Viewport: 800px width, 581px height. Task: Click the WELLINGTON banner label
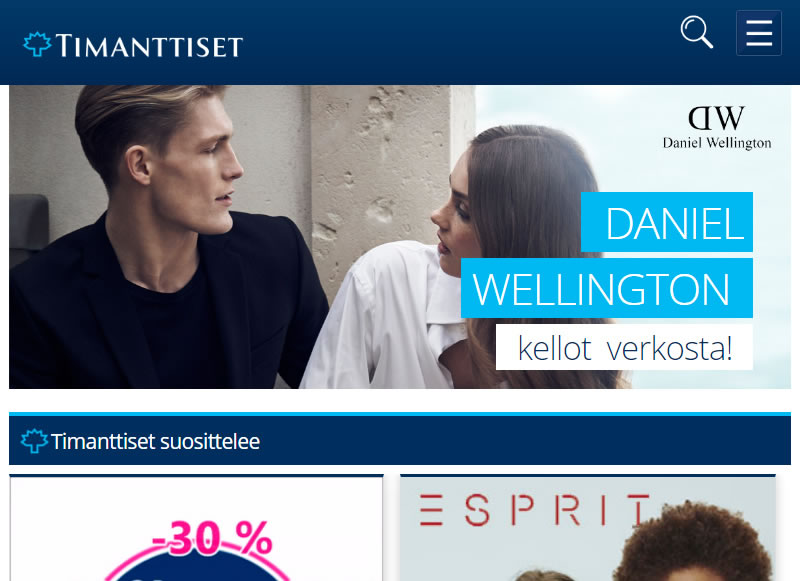point(607,288)
